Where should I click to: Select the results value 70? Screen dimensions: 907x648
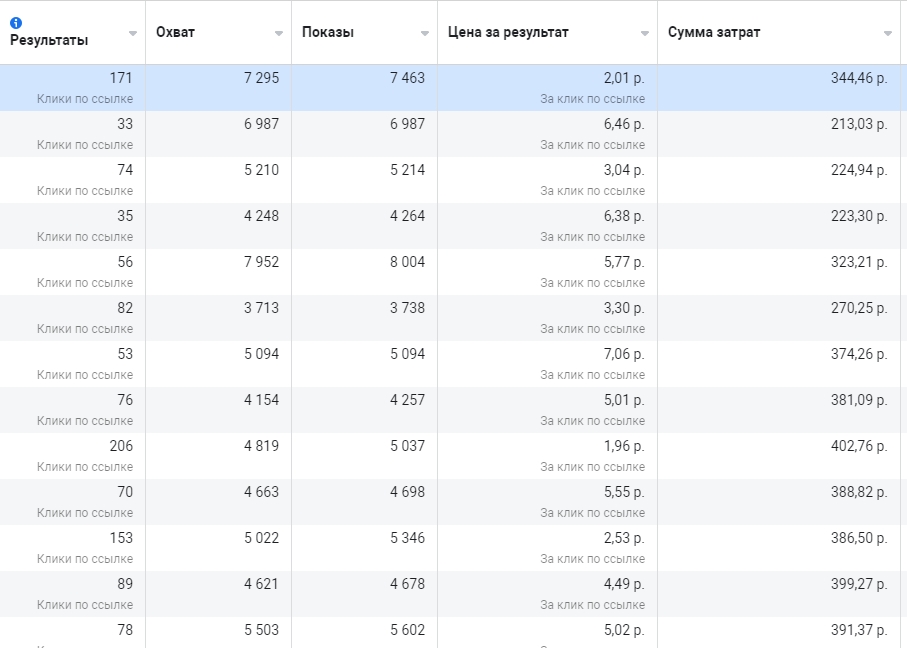click(125, 492)
